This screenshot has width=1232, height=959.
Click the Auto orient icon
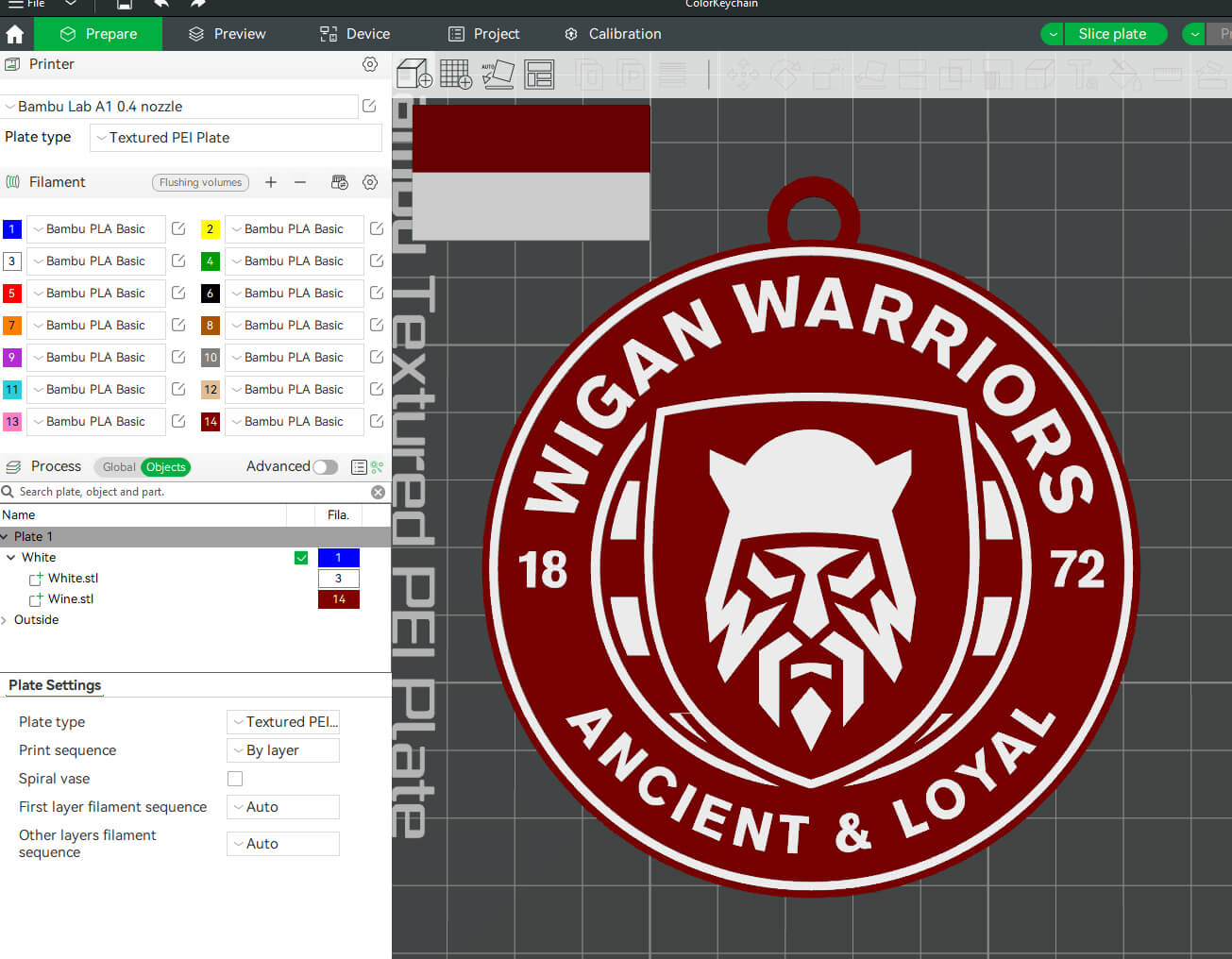point(498,74)
